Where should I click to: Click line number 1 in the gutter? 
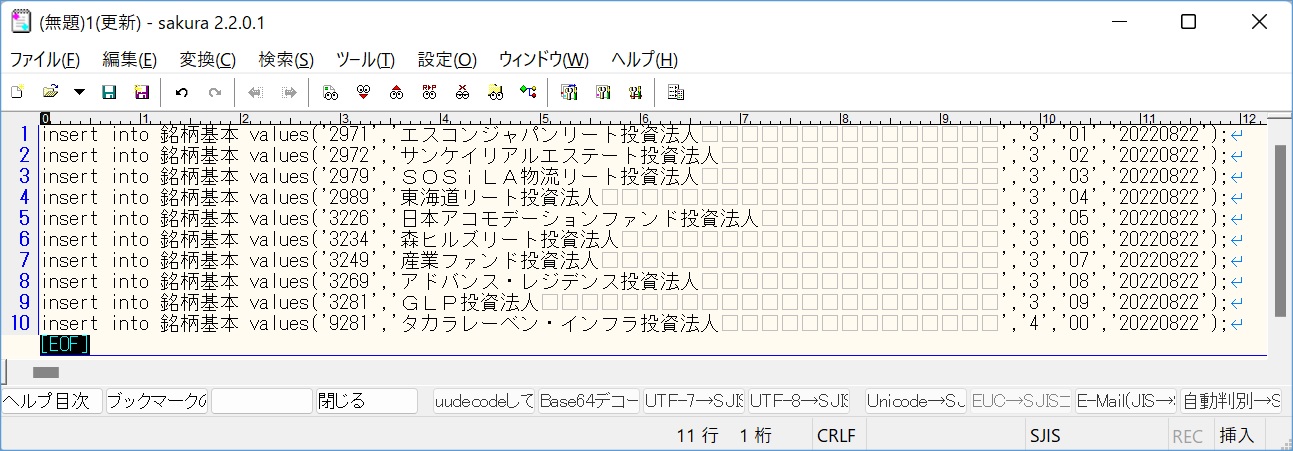click(x=24, y=135)
